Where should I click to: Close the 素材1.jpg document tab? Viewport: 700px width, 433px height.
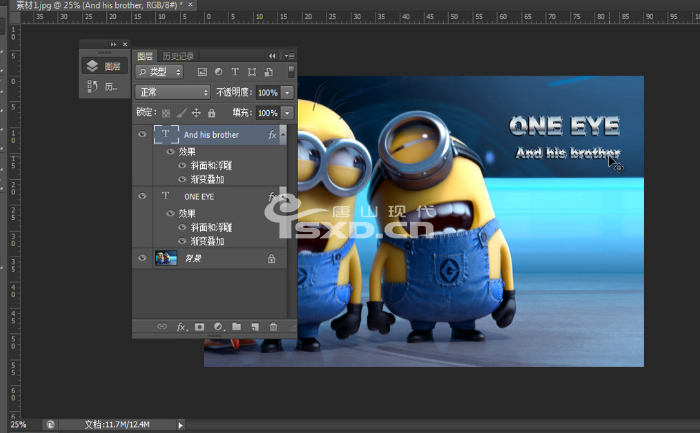coord(191,5)
